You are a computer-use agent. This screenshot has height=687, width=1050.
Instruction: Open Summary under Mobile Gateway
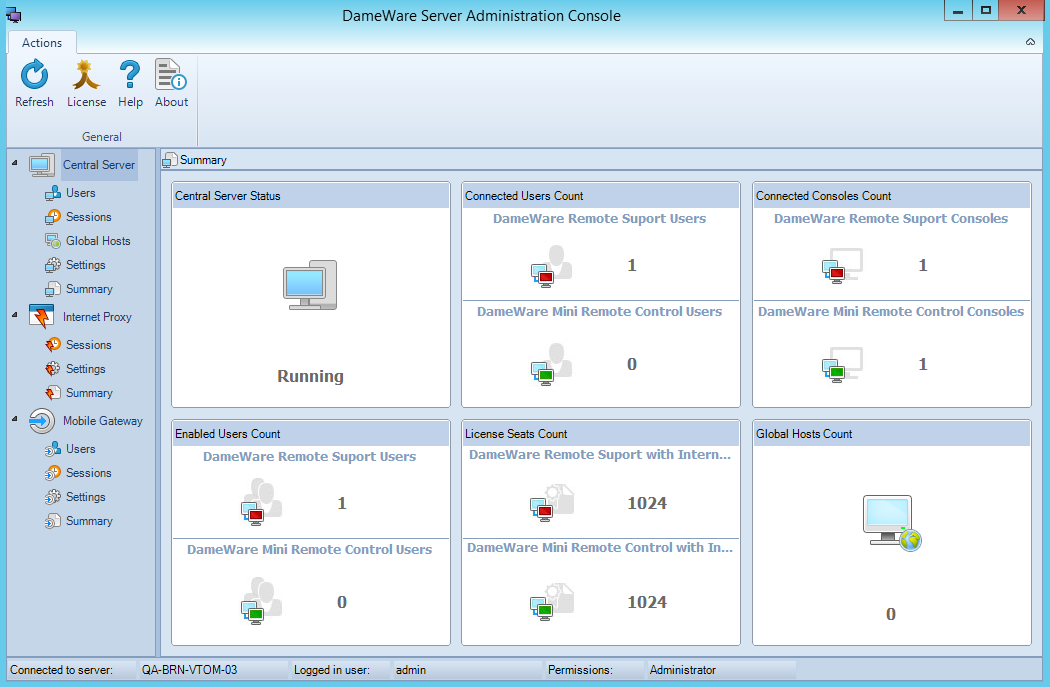pyautogui.click(x=89, y=521)
